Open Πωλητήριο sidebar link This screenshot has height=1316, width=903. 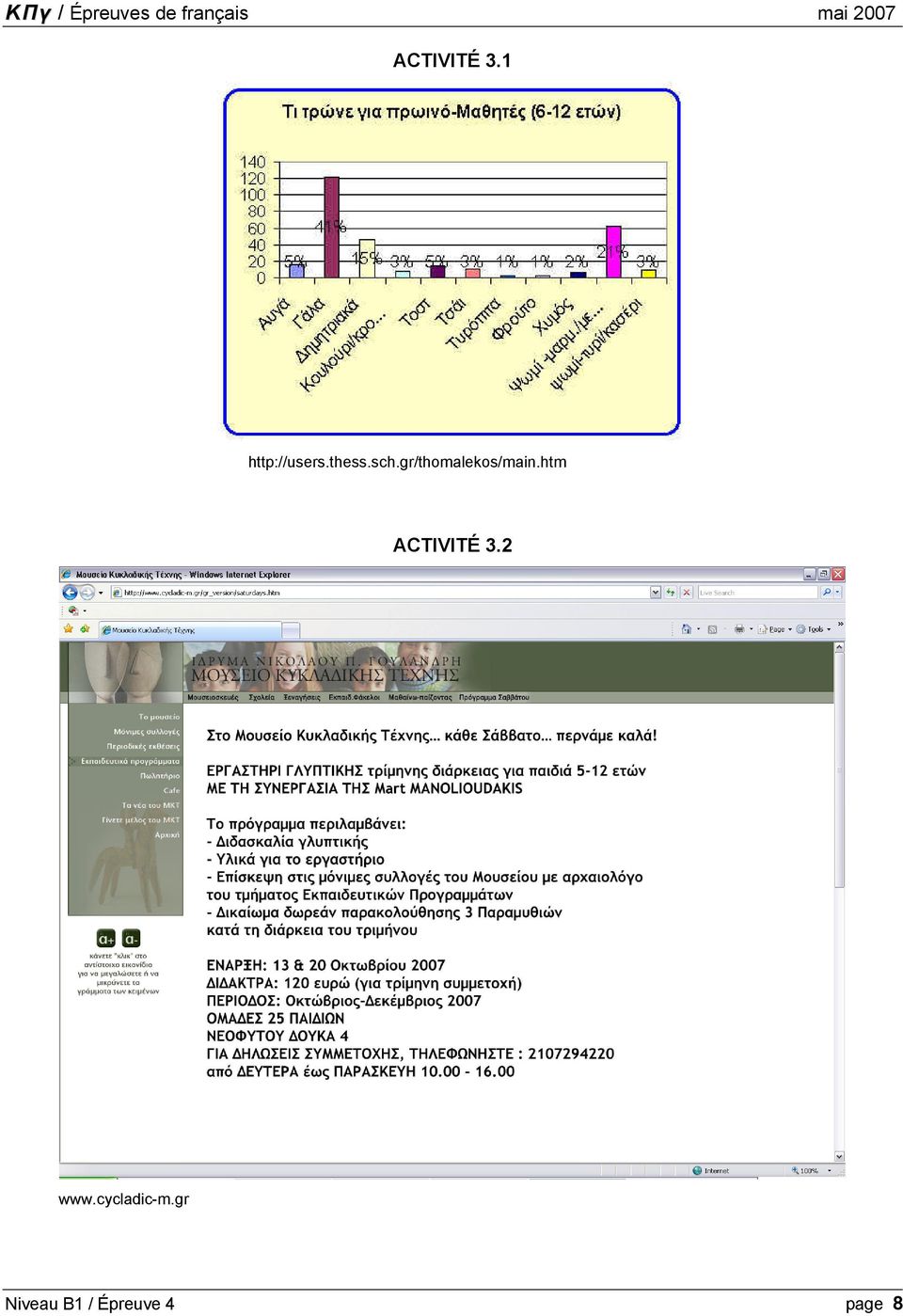tap(160, 776)
